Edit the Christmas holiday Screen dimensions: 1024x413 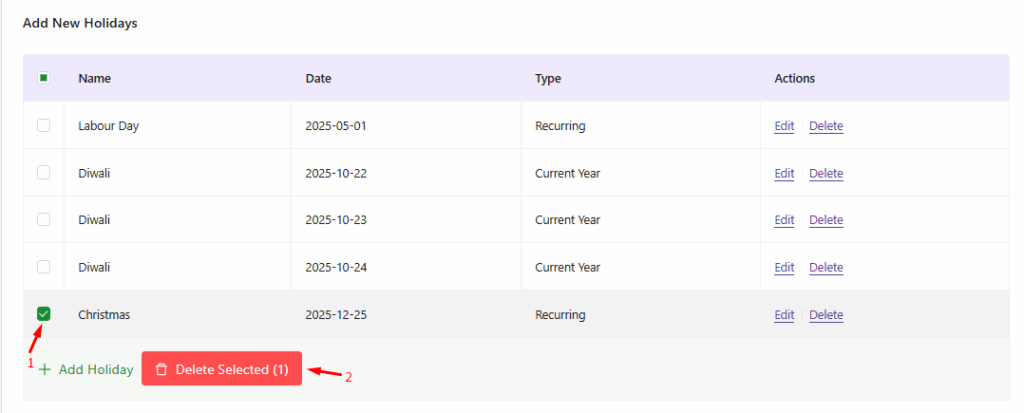pos(784,315)
